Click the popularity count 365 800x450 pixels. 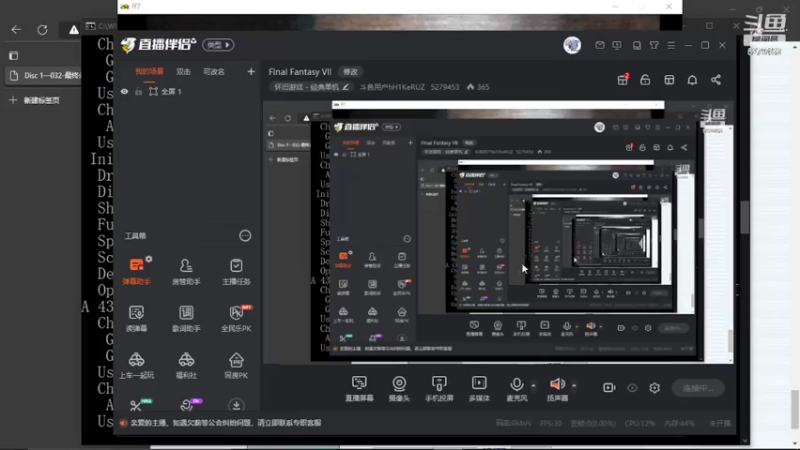478,87
